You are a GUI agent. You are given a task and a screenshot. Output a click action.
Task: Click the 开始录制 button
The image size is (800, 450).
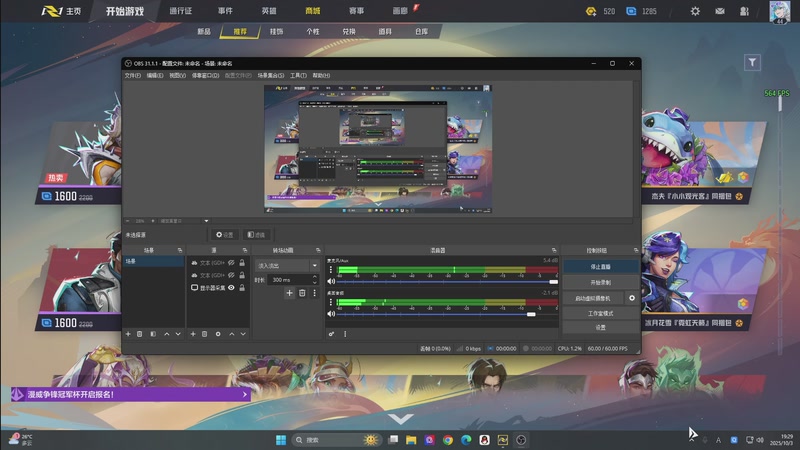(599, 282)
